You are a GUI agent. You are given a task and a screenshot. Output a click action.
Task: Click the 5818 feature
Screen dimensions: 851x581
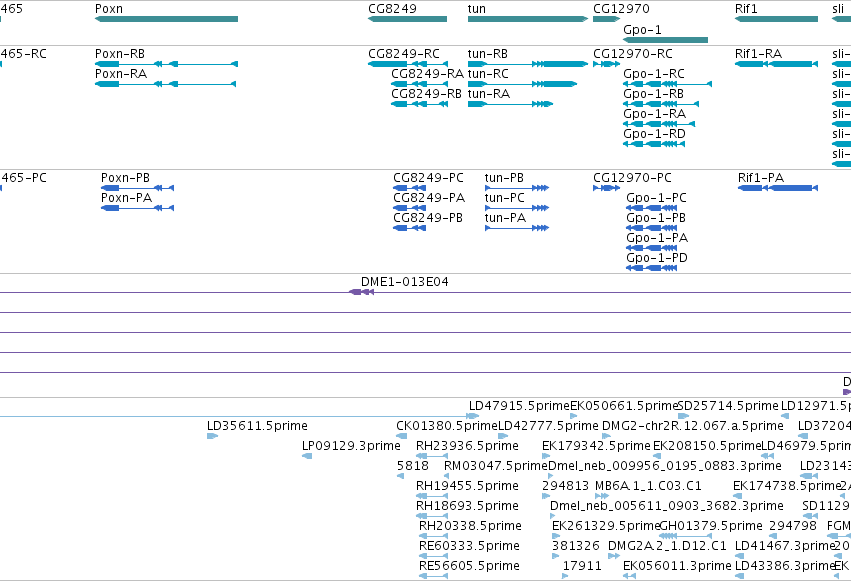[401, 476]
